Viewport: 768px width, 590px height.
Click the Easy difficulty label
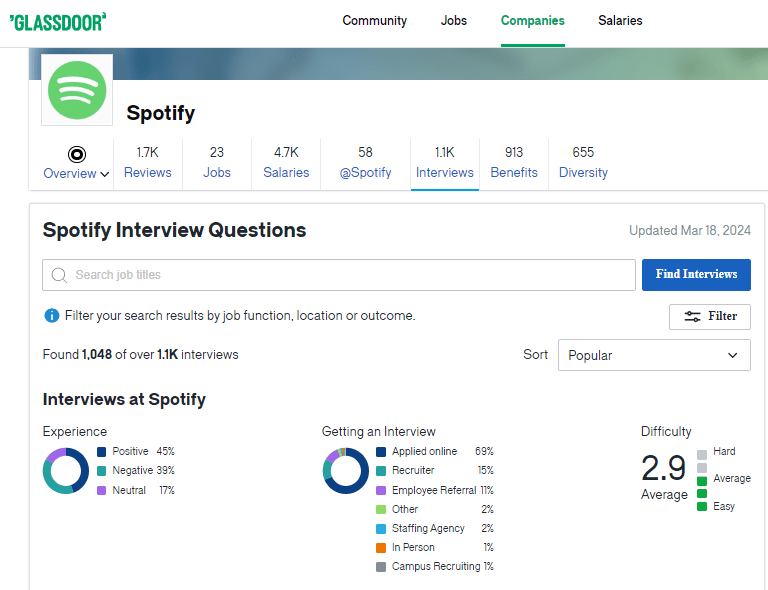724,506
